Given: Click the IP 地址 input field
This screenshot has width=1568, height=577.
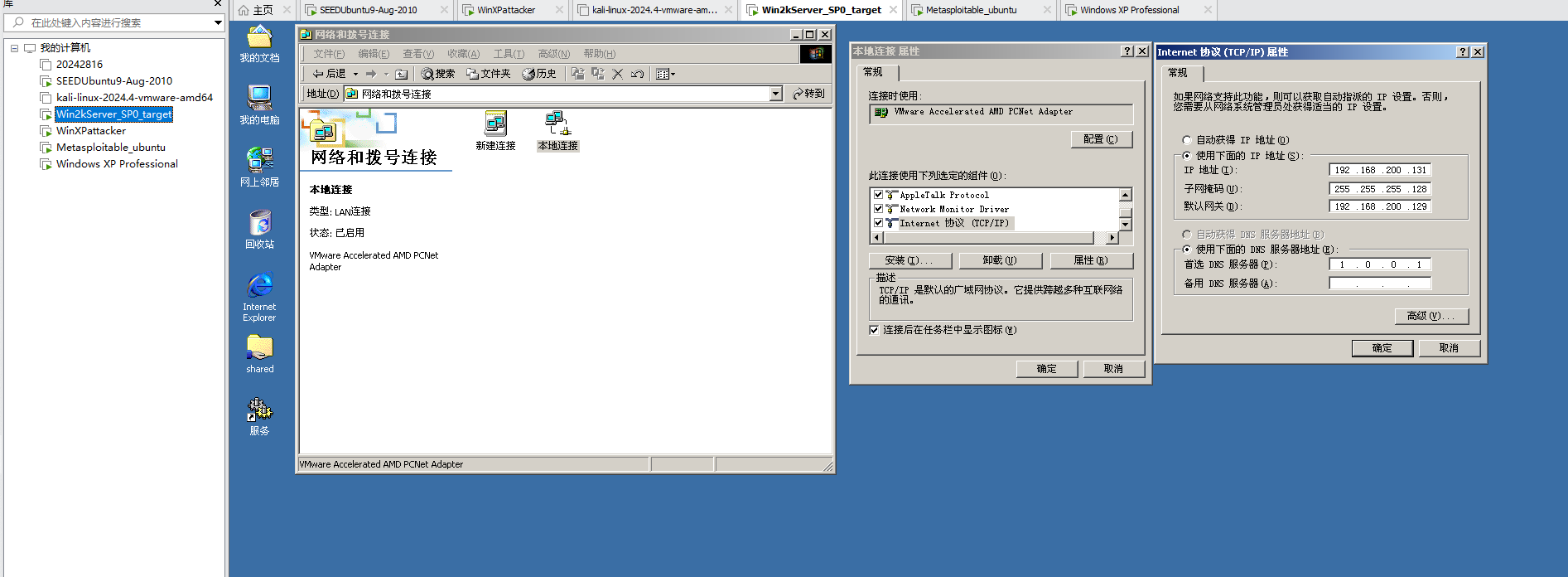Looking at the screenshot, I should (1380, 170).
